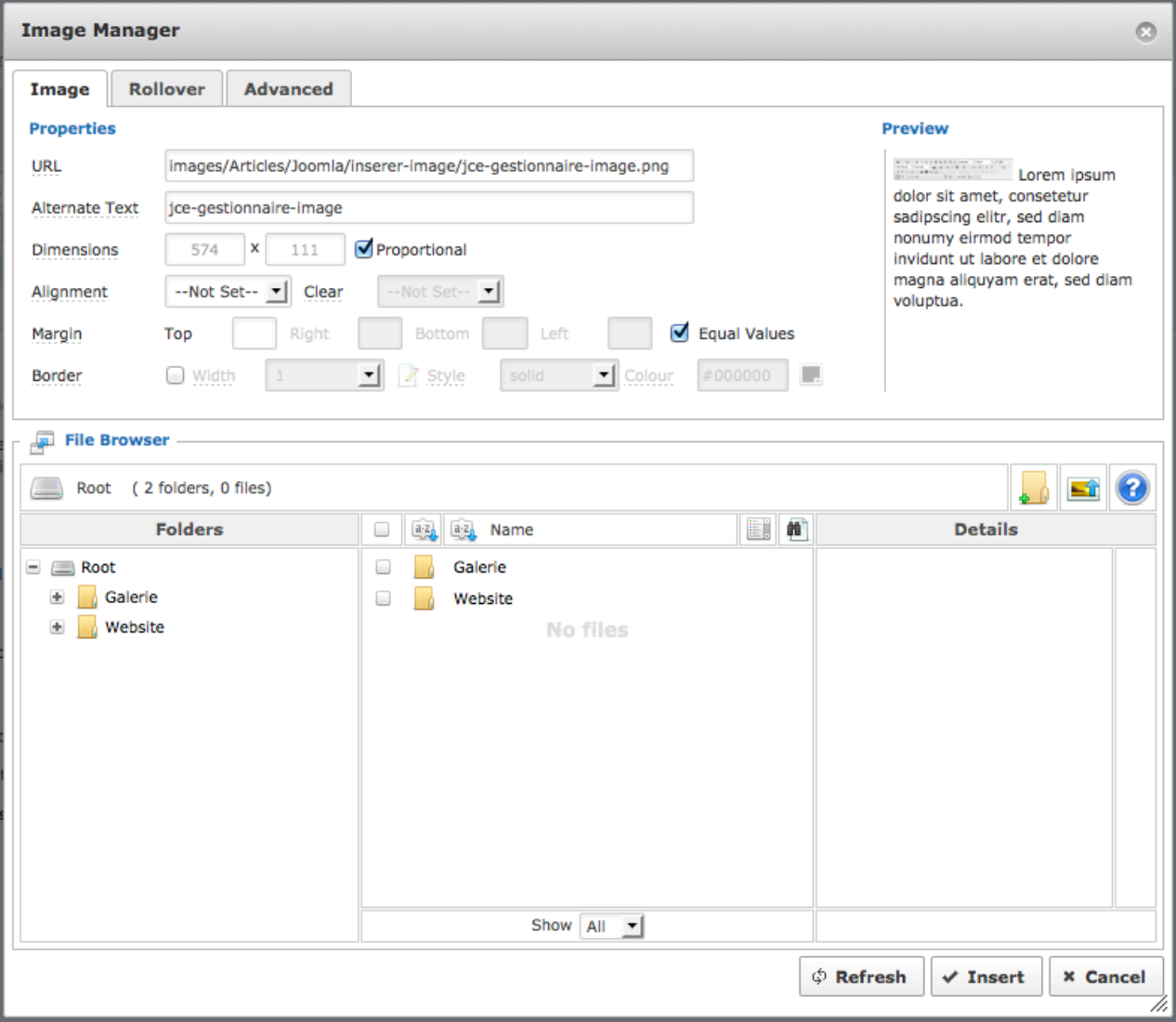Switch to the Rollover tab
This screenshot has width=1176, height=1022.
167,89
